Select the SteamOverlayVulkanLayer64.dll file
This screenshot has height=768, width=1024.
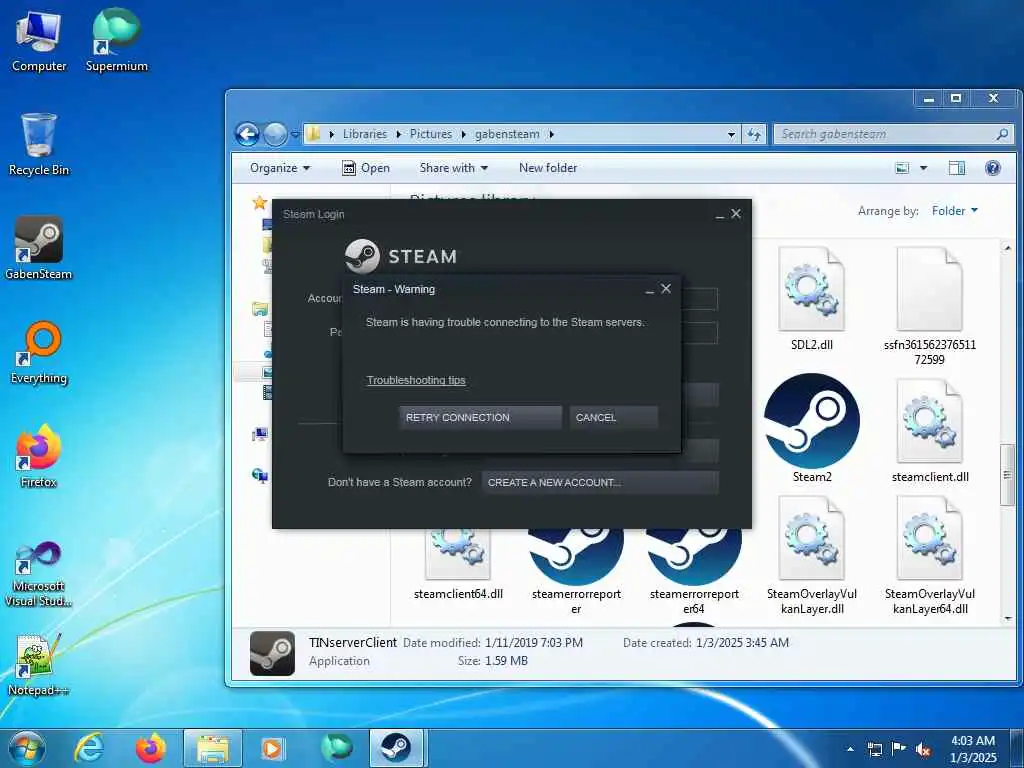(x=930, y=556)
